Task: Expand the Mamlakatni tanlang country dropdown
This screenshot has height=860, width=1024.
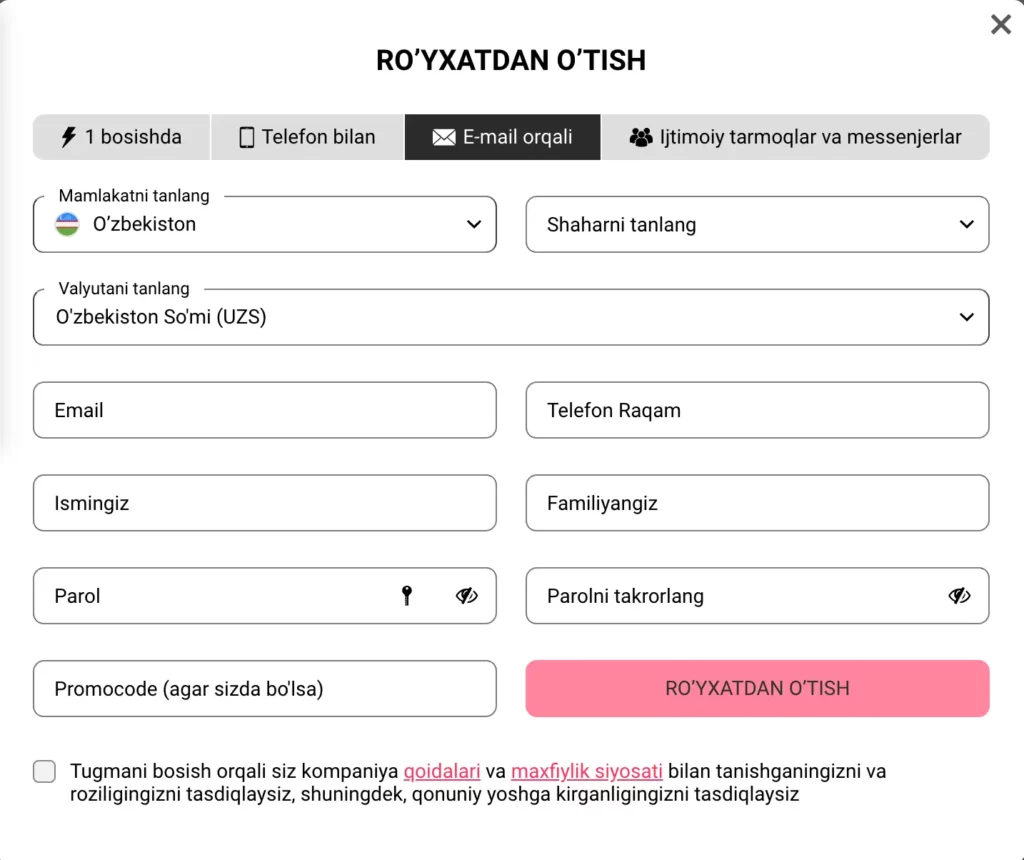Action: pos(473,224)
